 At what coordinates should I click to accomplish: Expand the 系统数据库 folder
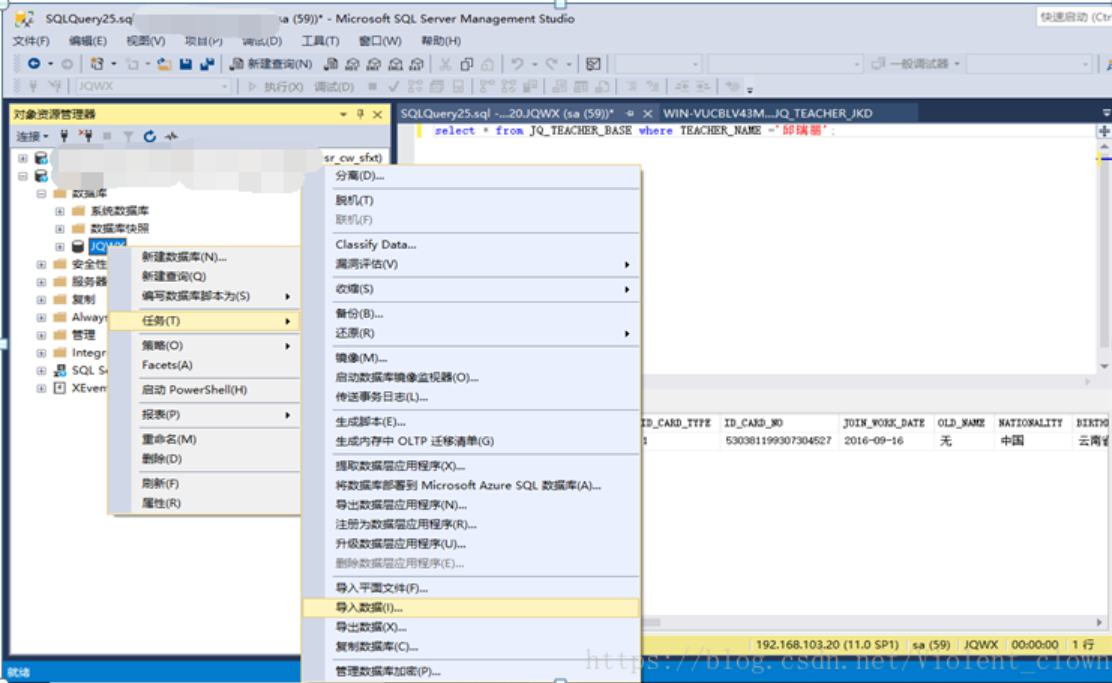tap(60, 211)
